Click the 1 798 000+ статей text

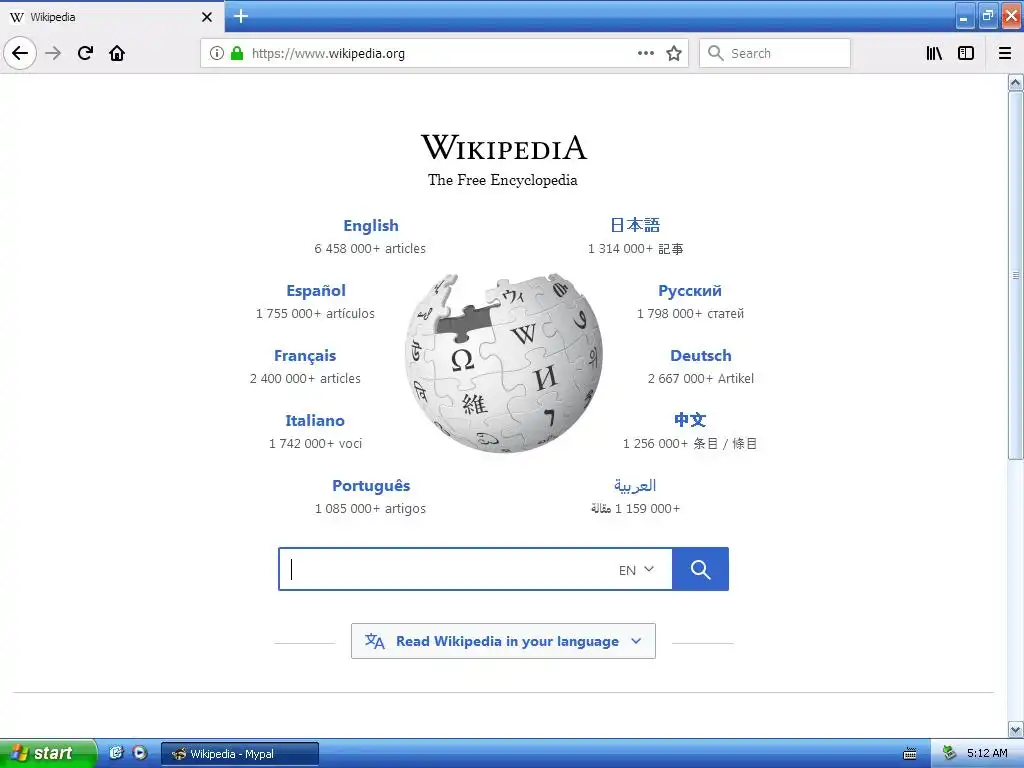690,314
